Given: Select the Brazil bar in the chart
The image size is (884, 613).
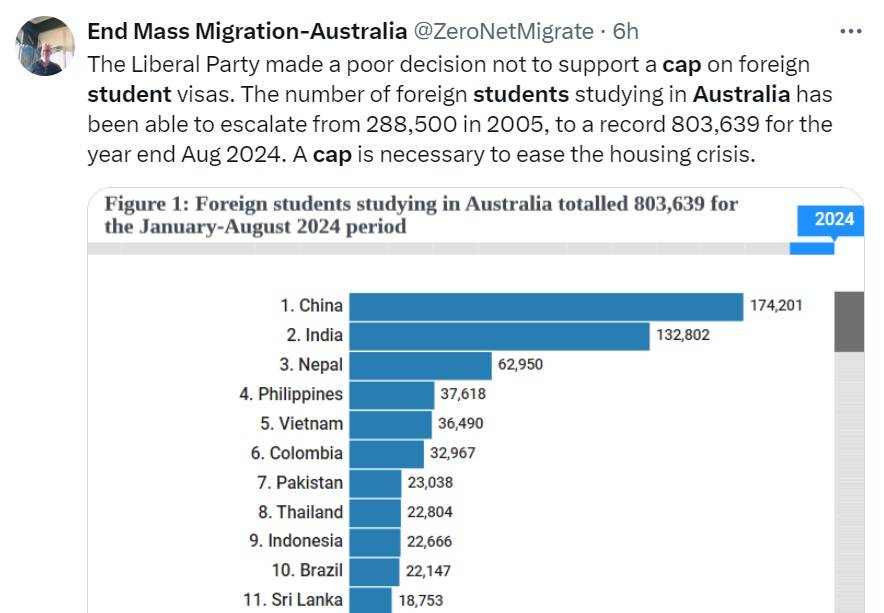Looking at the screenshot, I should click(373, 570).
